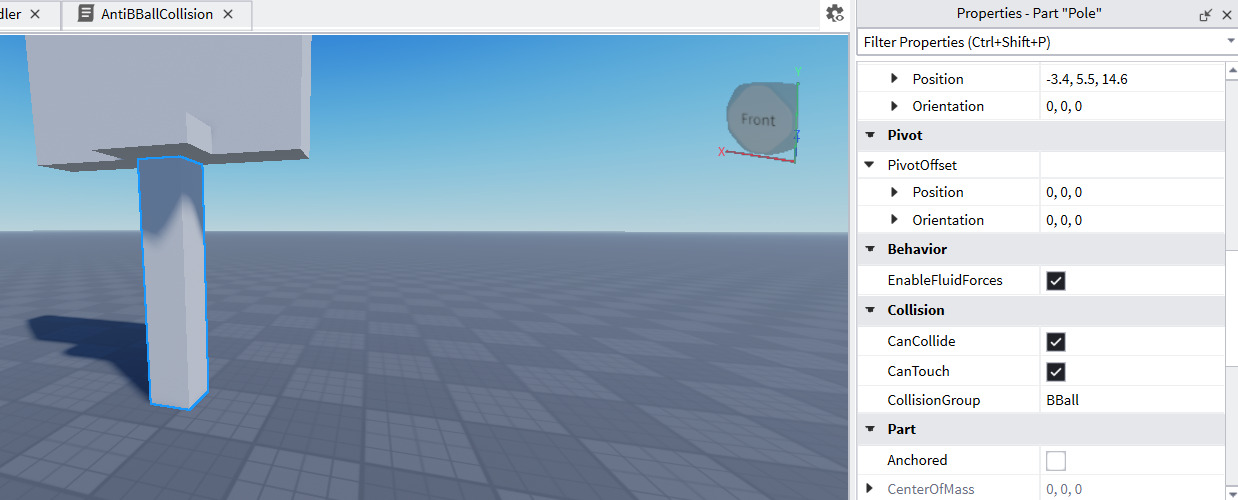
Task: Edit the Position value -3.4, 5.5, 14.6
Action: [1132, 79]
